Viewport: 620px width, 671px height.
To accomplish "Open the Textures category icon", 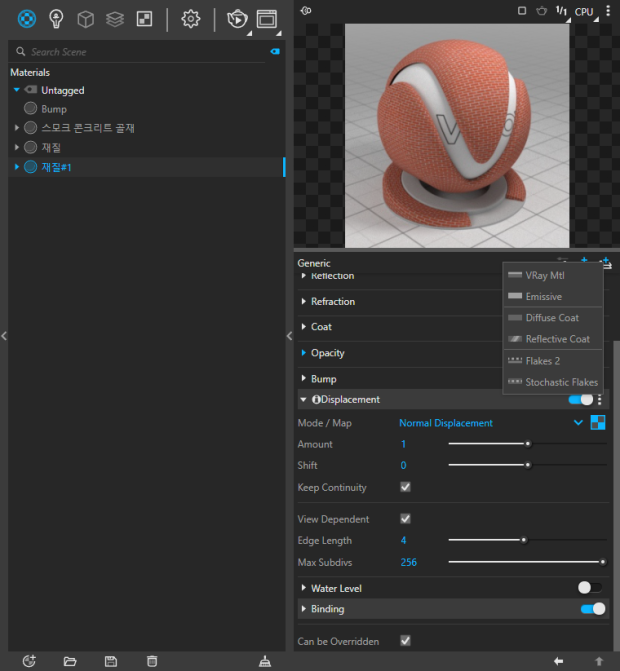I will (144, 18).
